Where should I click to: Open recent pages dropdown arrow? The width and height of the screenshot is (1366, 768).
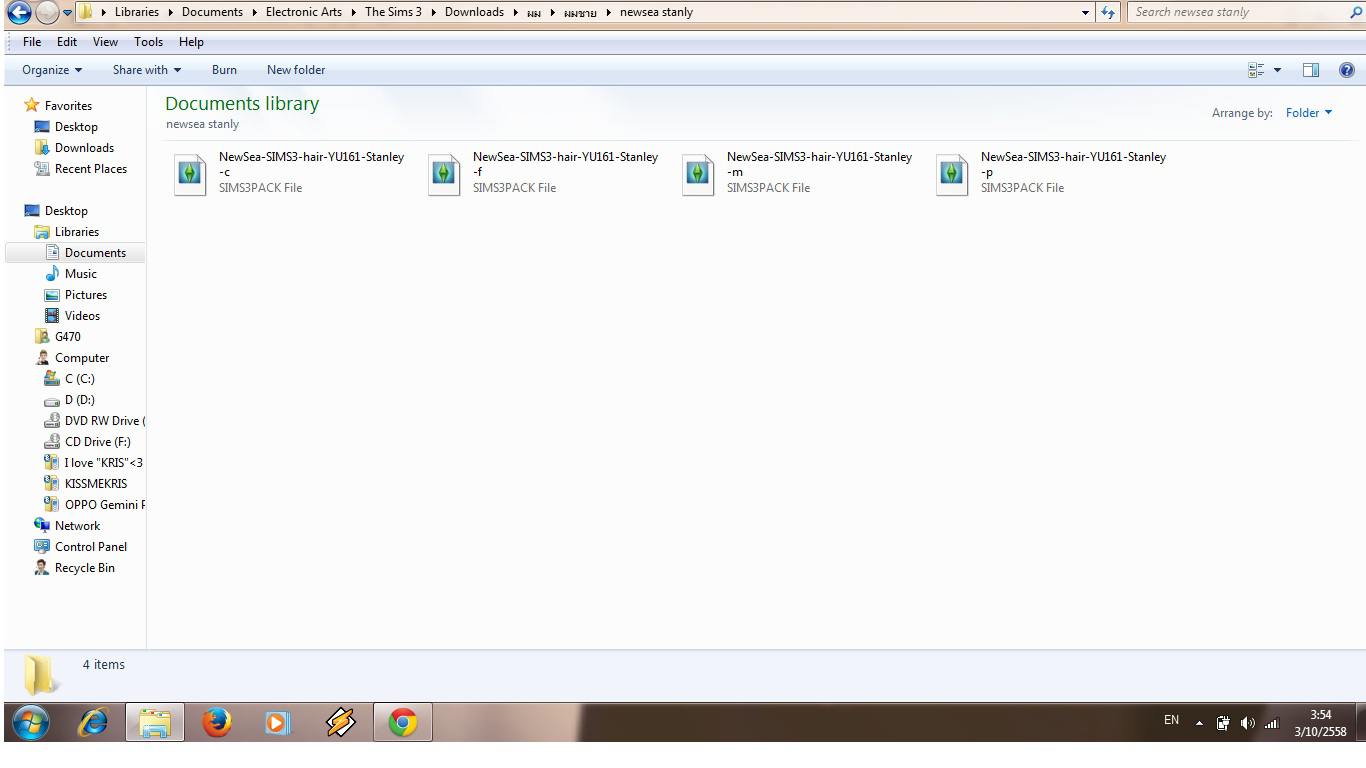pyautogui.click(x=67, y=13)
